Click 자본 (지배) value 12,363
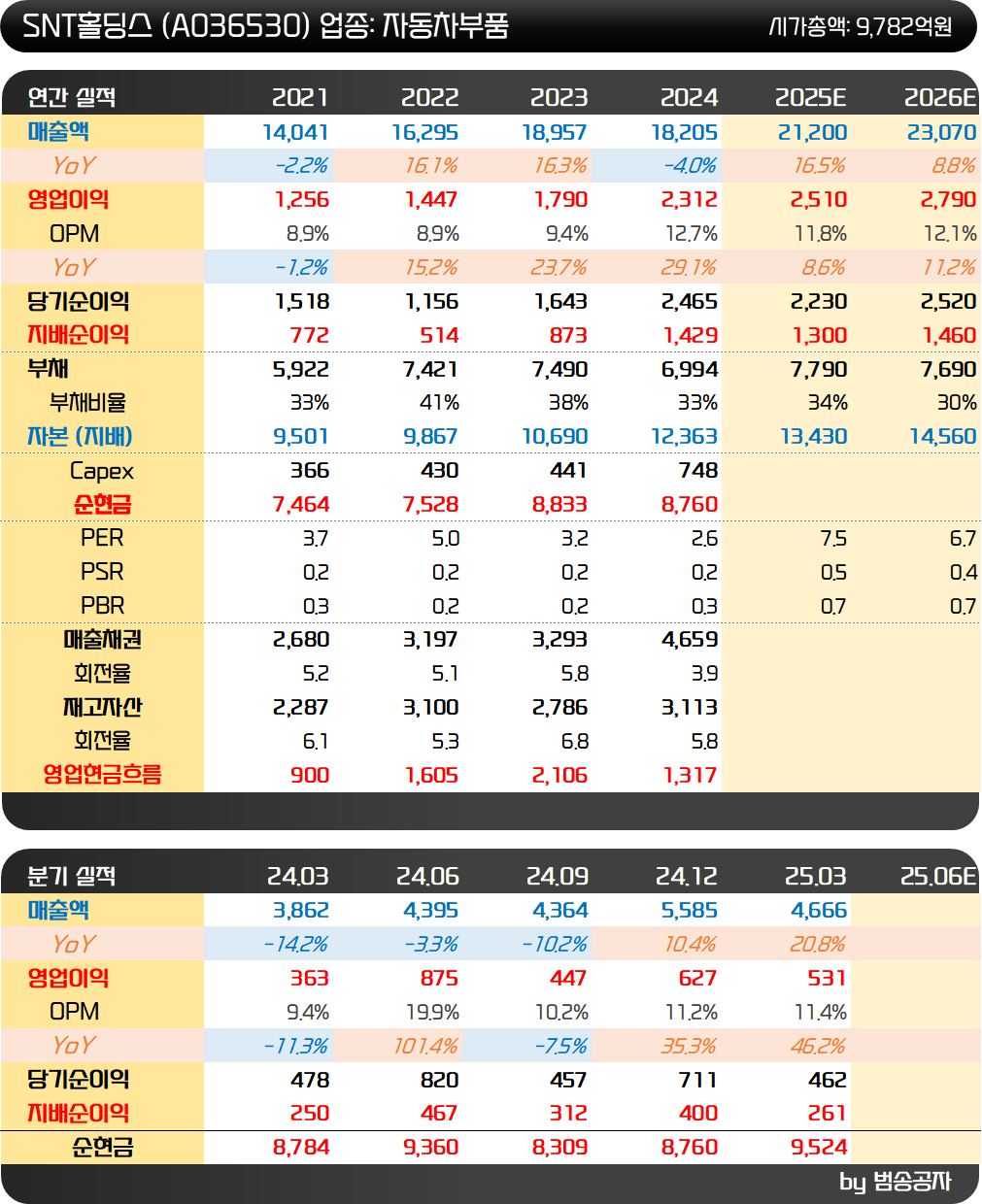 pos(685,437)
